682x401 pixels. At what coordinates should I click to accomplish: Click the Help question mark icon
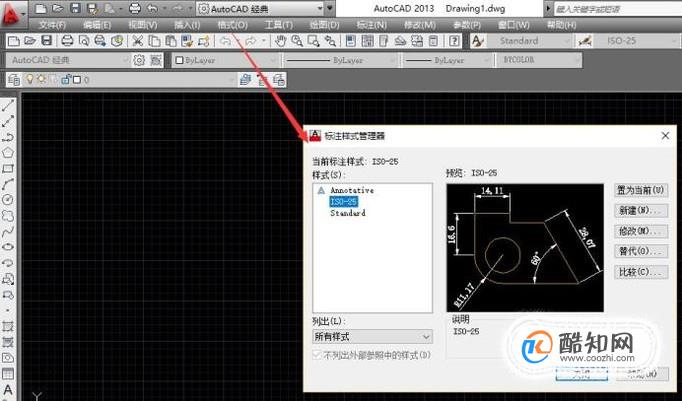point(454,41)
